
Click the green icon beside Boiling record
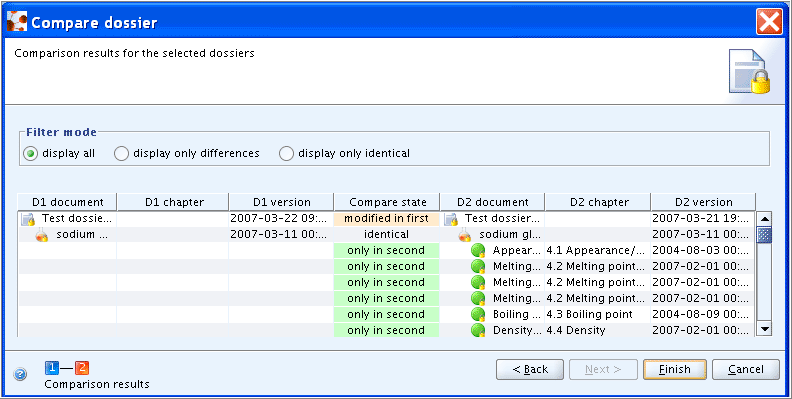click(478, 314)
